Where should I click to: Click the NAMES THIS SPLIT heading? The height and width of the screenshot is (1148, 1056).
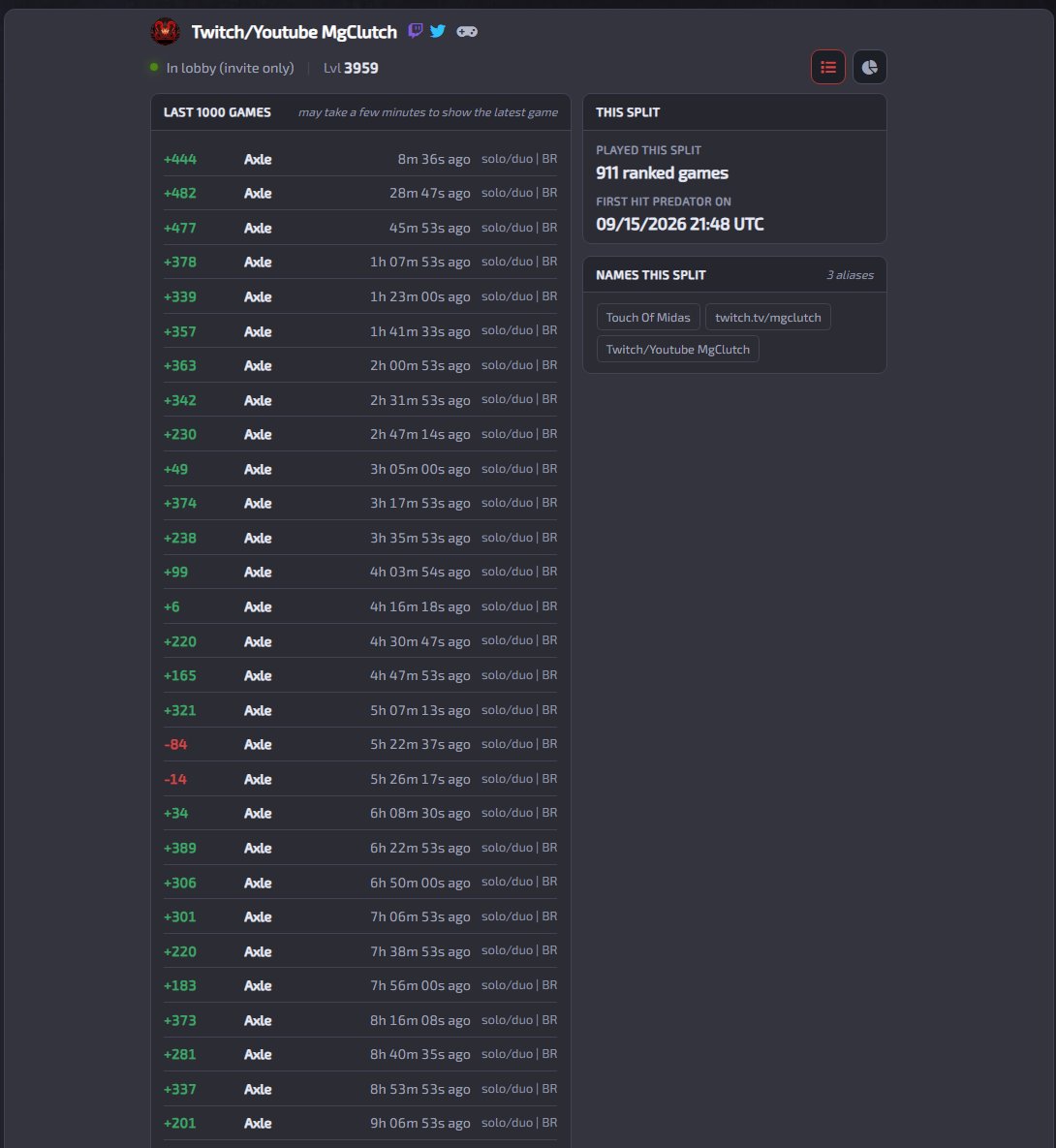pos(651,274)
